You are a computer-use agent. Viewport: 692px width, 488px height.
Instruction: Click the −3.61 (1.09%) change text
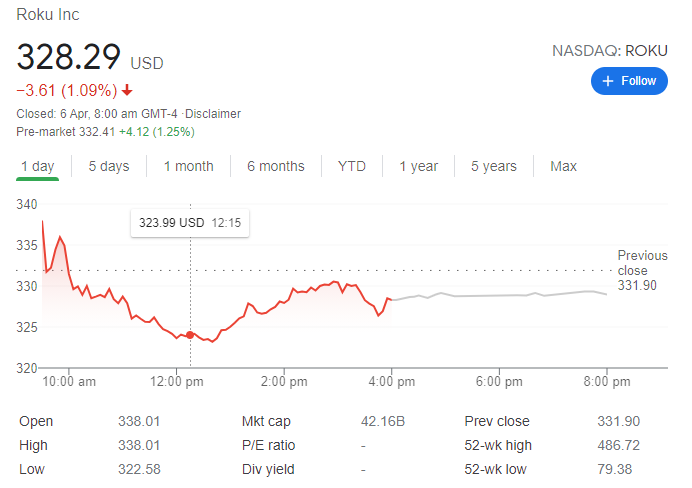[x=67, y=90]
